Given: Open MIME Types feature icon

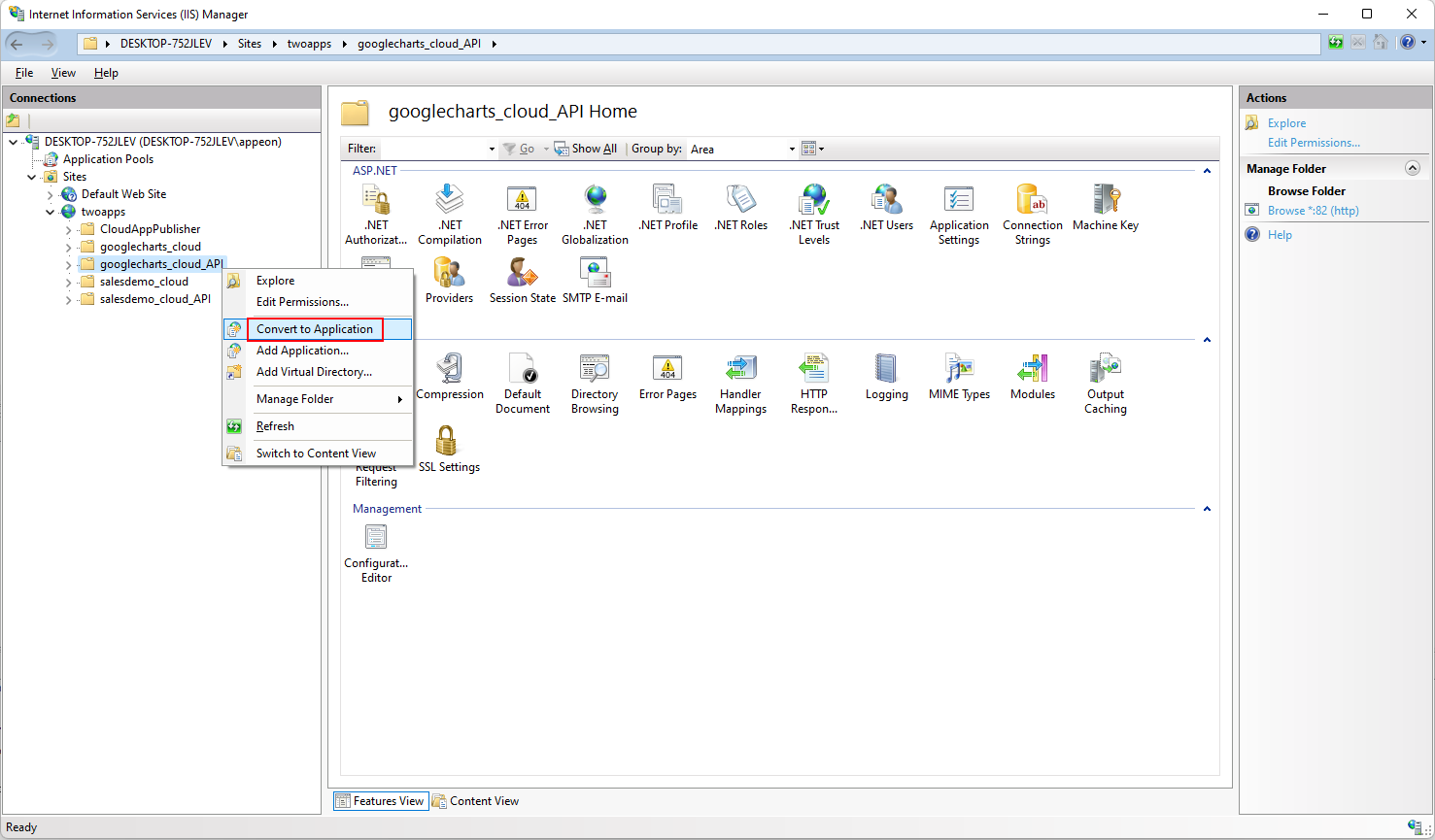Looking at the screenshot, I should click(x=959, y=378).
